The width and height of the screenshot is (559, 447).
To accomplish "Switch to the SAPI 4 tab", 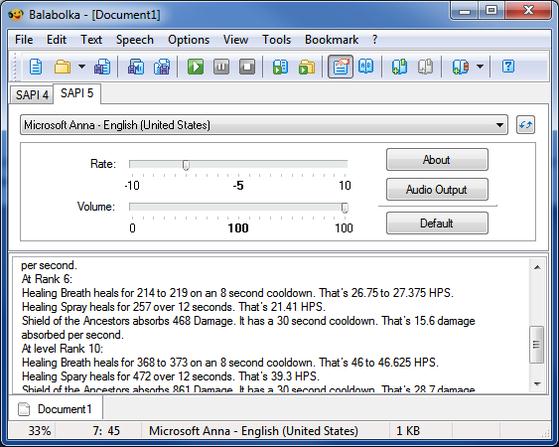I will click(32, 95).
